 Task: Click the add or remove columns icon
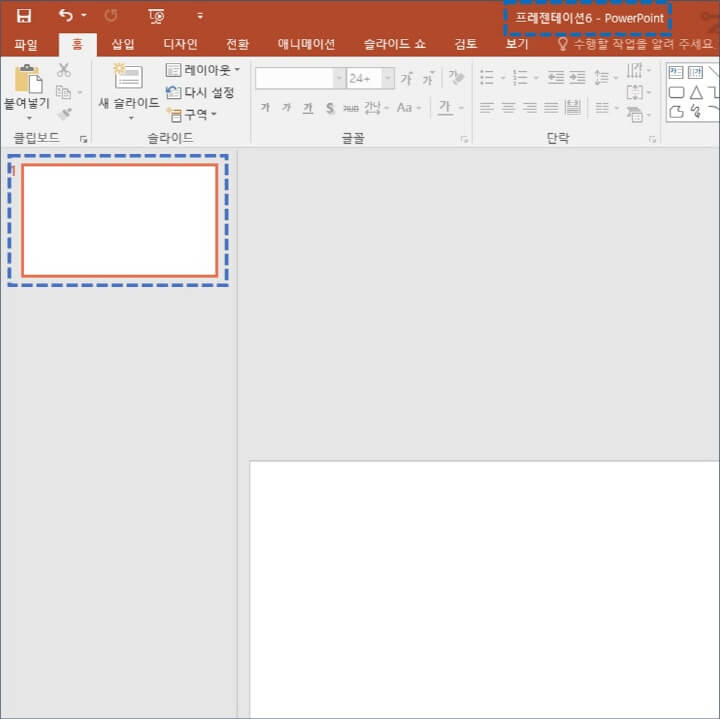(x=602, y=108)
